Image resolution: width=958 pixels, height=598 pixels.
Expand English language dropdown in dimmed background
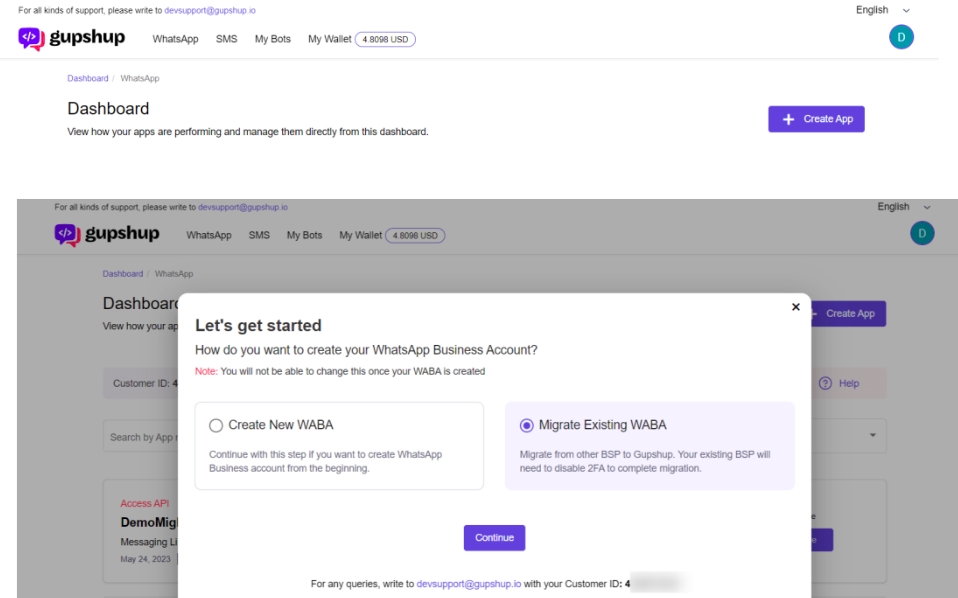pyautogui.click(x=904, y=206)
